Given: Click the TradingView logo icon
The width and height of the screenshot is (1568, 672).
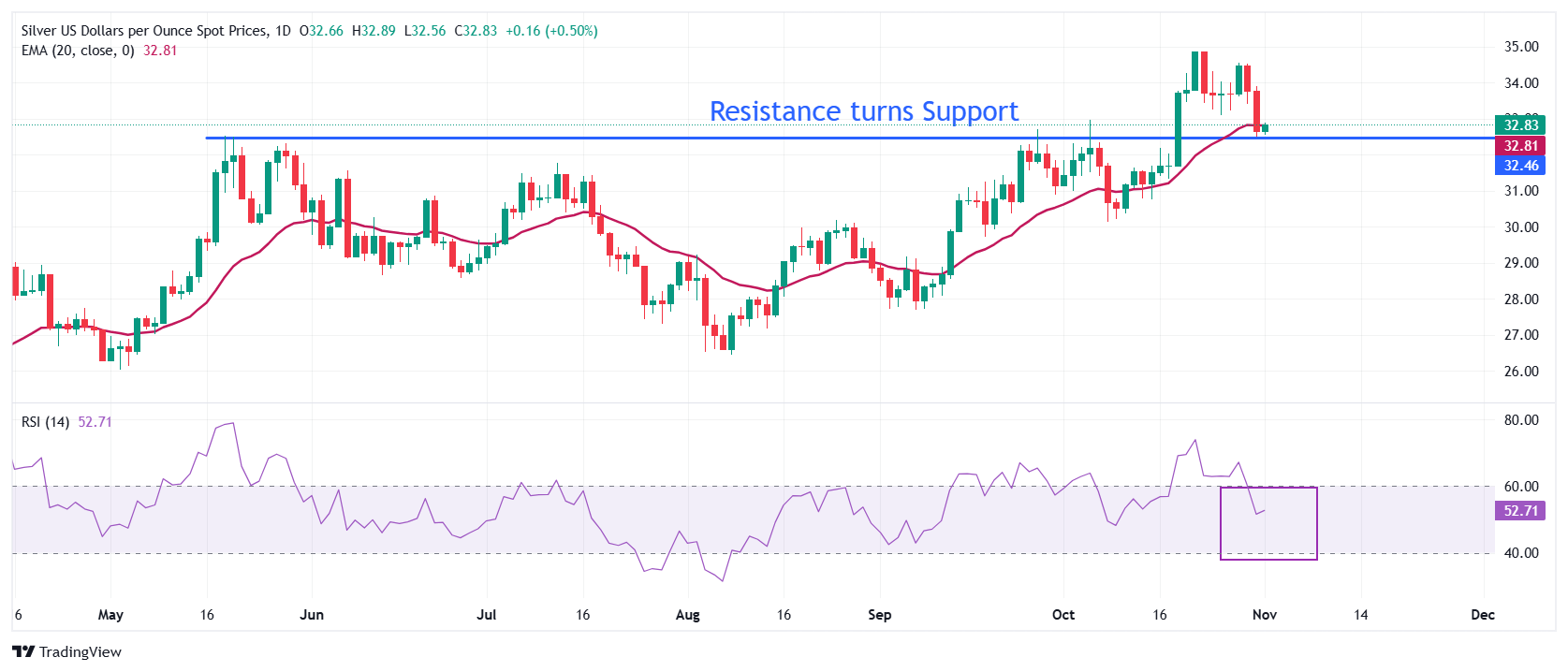Looking at the screenshot, I should 23,651.
